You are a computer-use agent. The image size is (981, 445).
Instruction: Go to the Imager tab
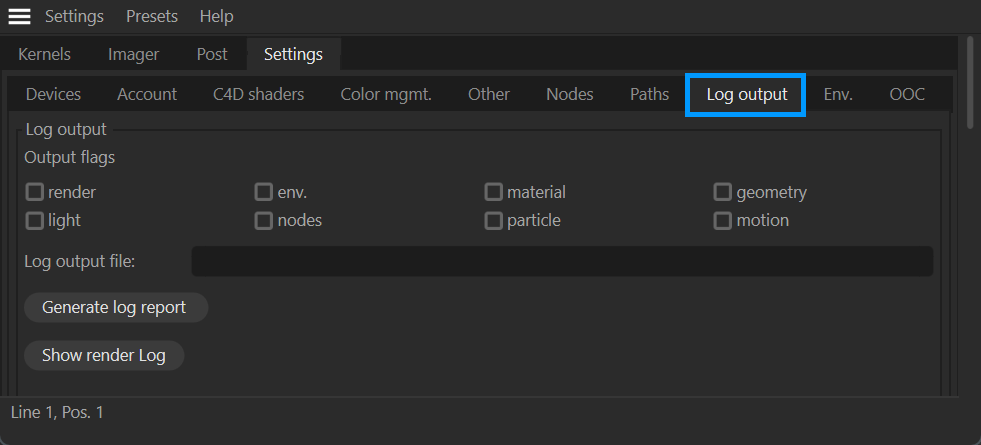click(133, 54)
